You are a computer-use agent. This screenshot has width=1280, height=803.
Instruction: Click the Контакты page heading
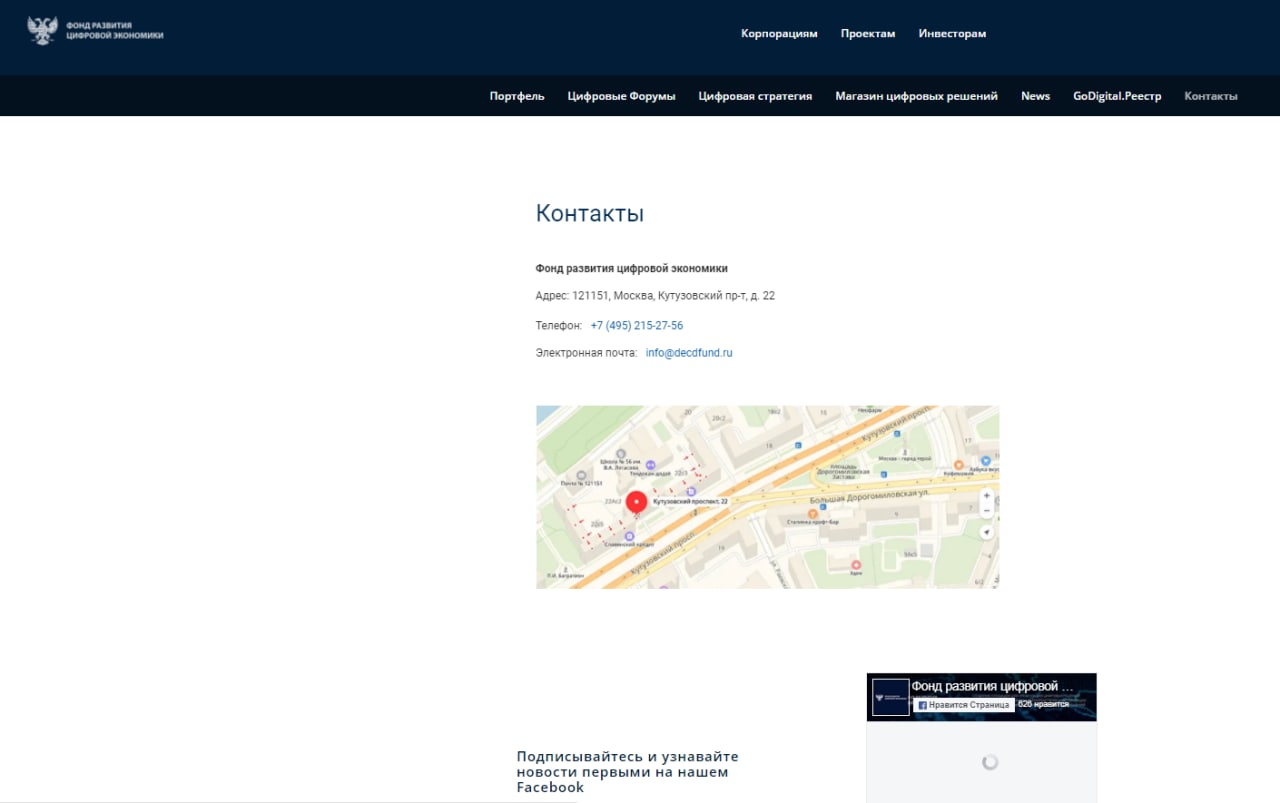point(590,213)
